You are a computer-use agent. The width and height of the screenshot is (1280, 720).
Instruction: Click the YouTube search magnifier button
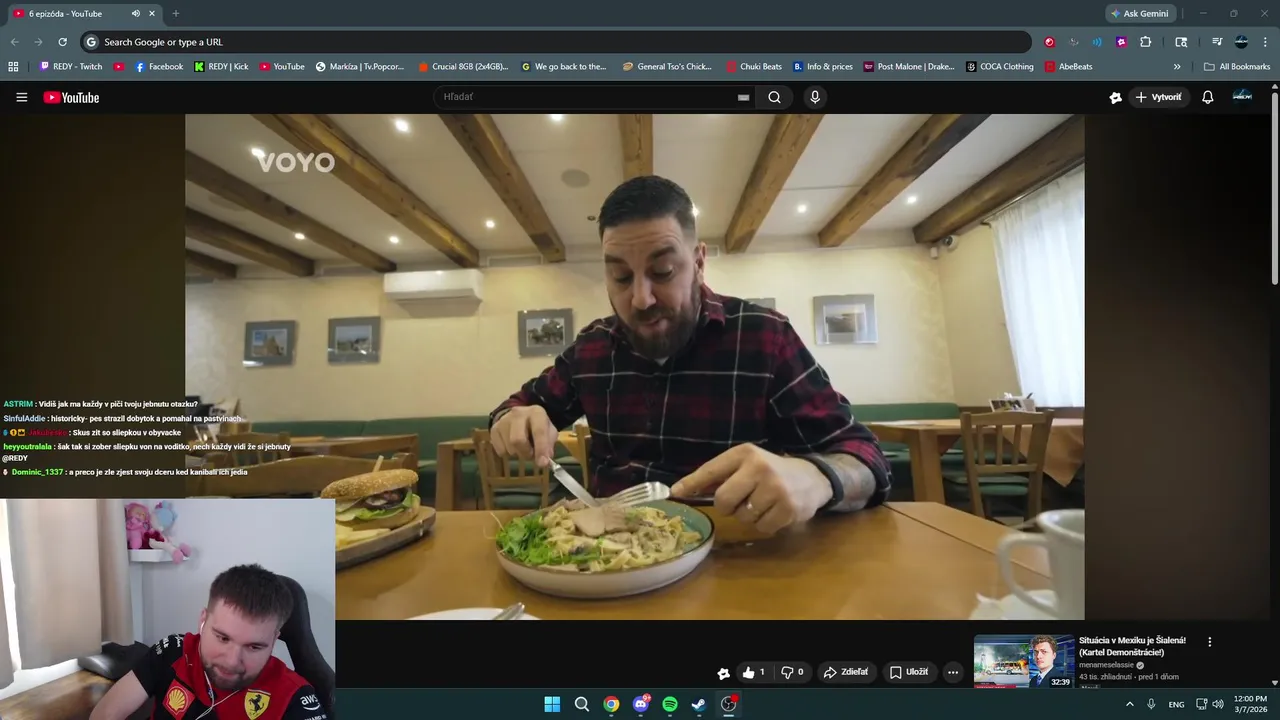point(774,97)
